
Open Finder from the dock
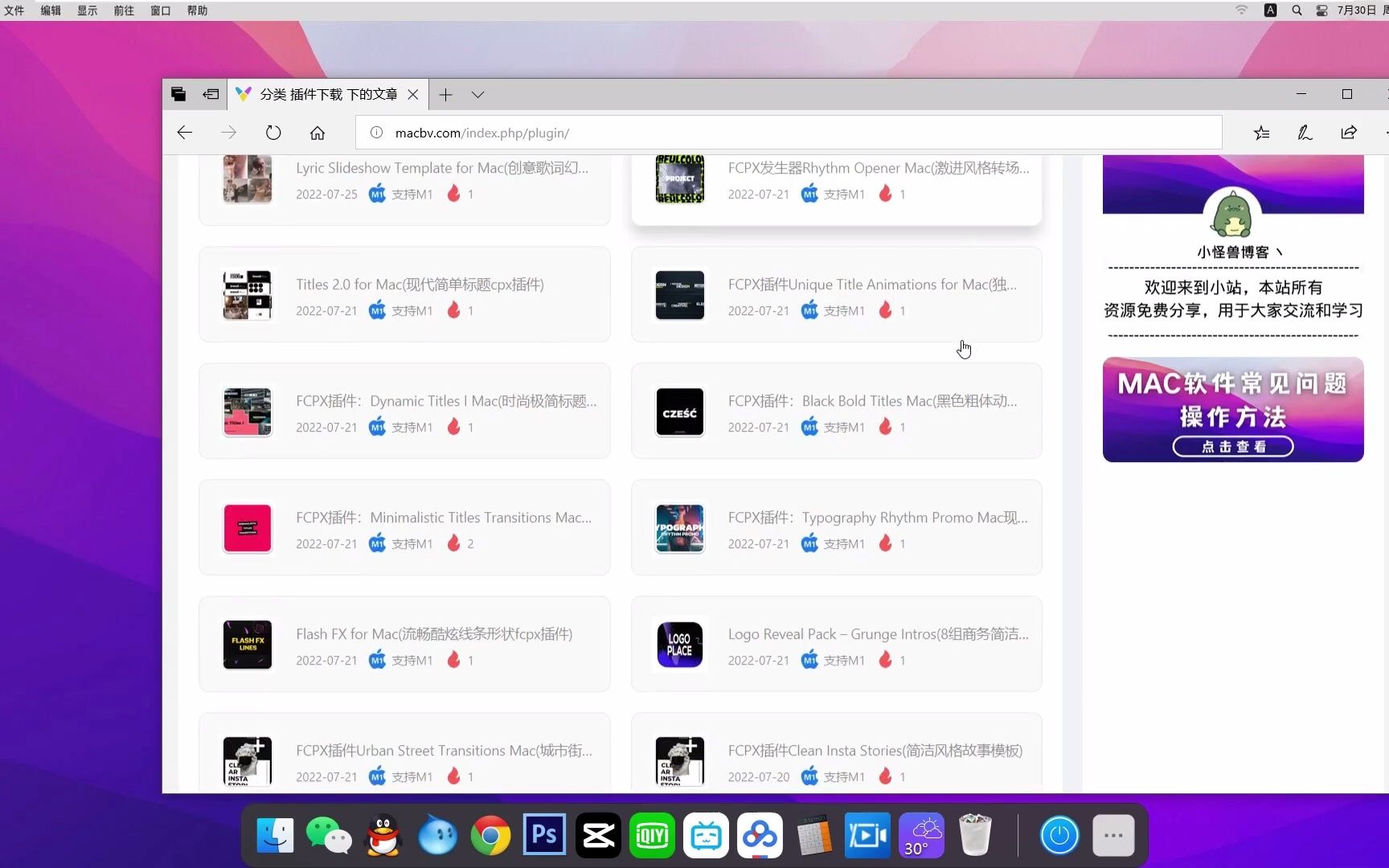275,836
